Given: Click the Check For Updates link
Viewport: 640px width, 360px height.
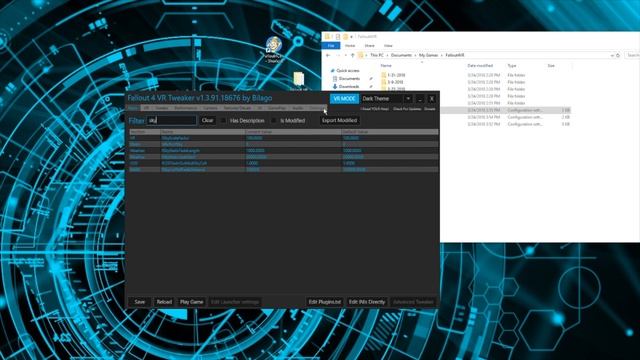Looking at the screenshot, I should coord(407,109).
